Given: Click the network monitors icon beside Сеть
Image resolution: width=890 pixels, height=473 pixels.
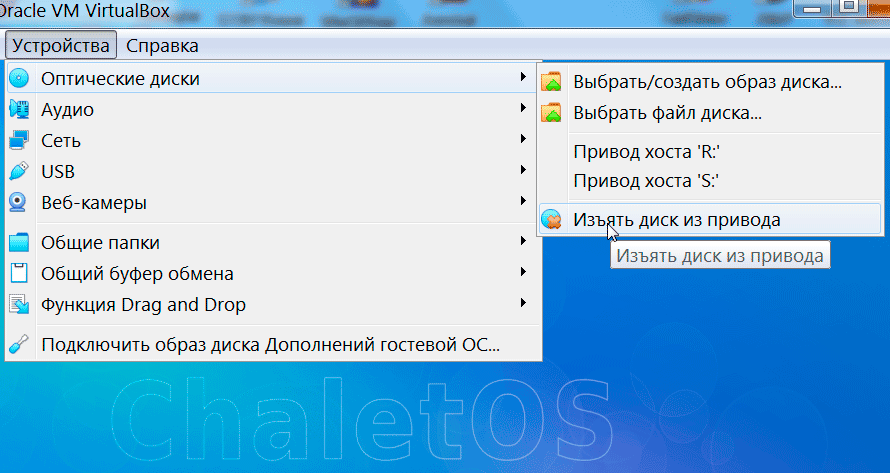Looking at the screenshot, I should coord(19,141).
